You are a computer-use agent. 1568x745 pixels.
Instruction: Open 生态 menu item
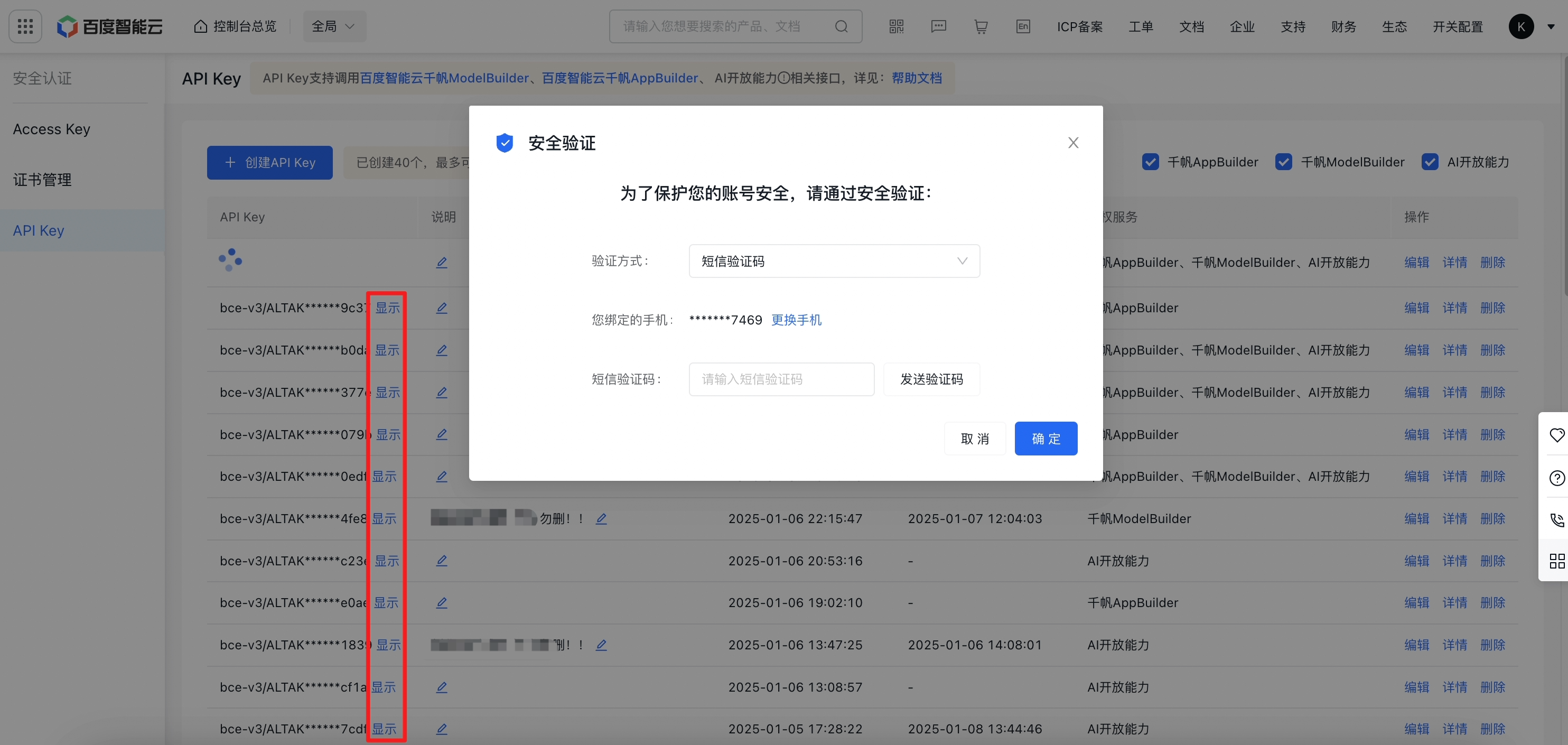[x=1394, y=26]
